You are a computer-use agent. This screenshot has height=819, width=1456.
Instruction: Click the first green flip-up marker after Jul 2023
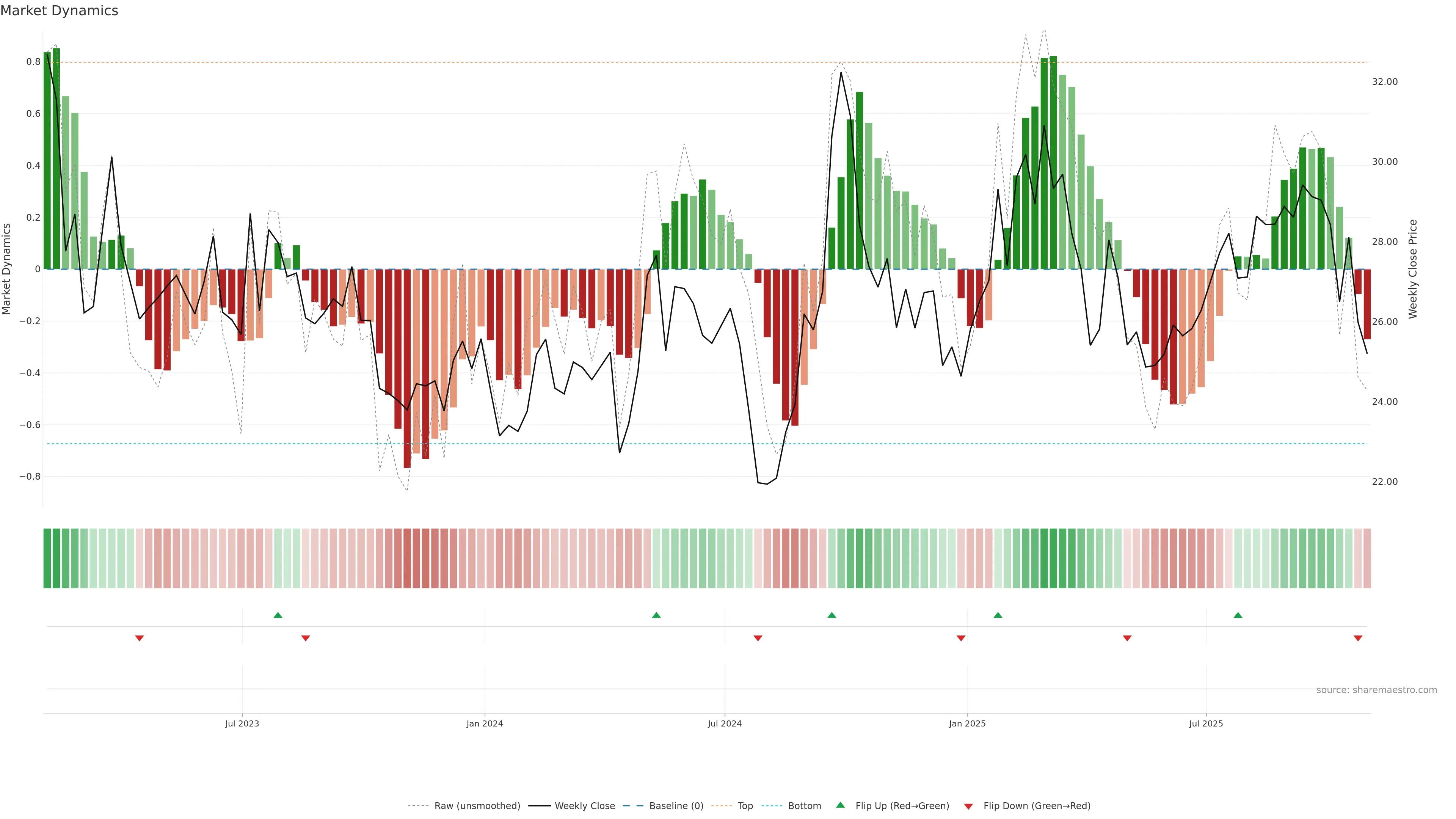[x=278, y=615]
